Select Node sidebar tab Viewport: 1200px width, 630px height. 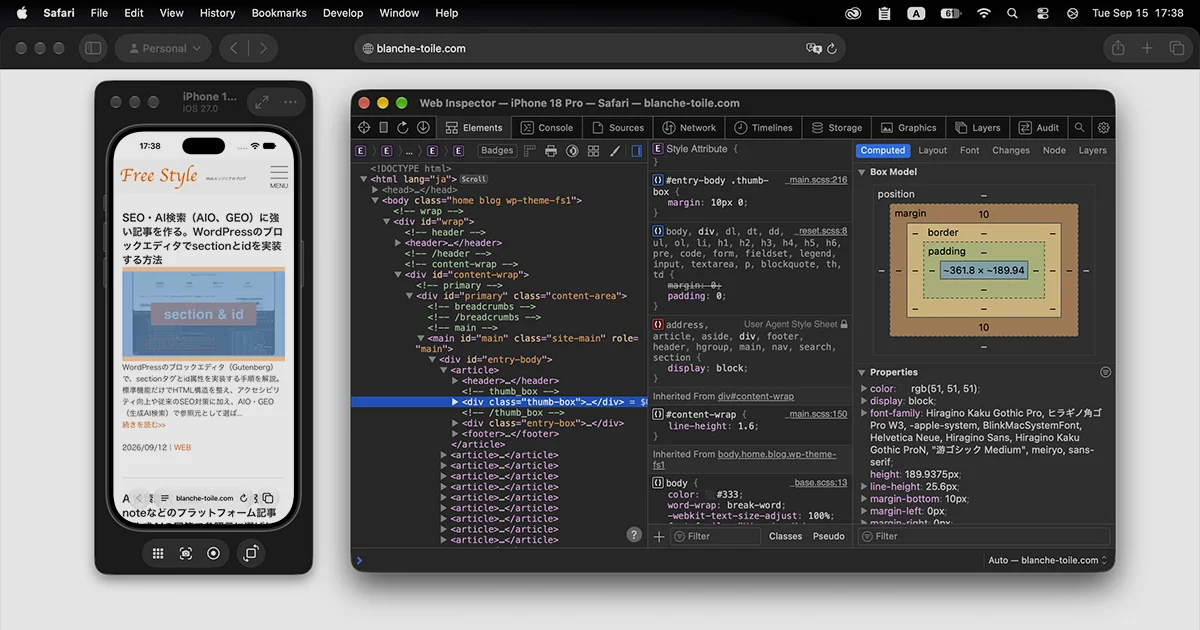tap(1054, 151)
